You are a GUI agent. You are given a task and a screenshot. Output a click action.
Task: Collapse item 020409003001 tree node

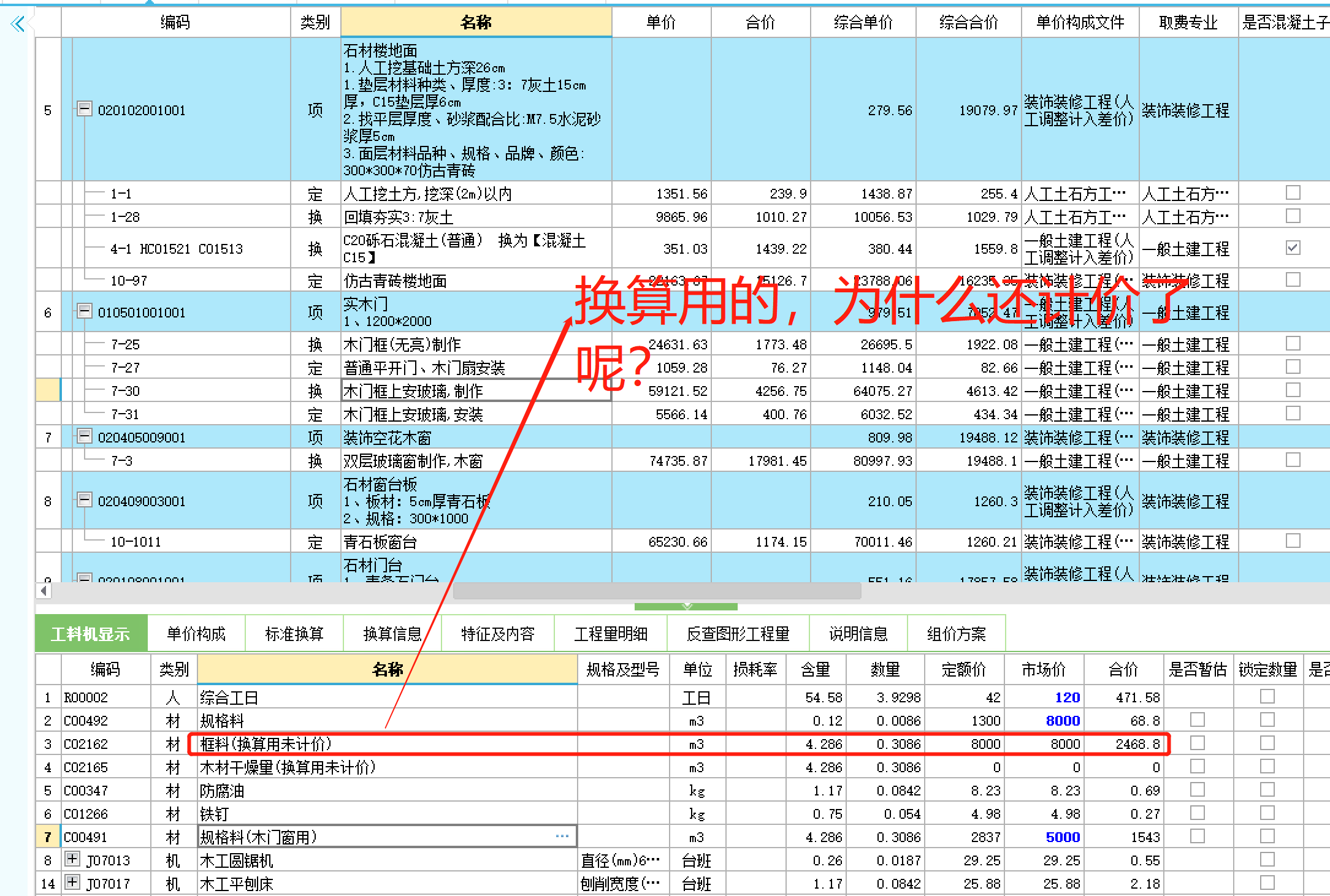[85, 500]
